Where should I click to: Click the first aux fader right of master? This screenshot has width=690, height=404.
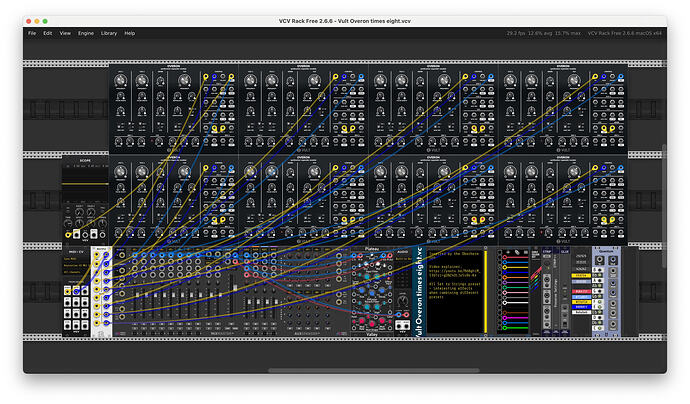pyautogui.click(x=250, y=302)
